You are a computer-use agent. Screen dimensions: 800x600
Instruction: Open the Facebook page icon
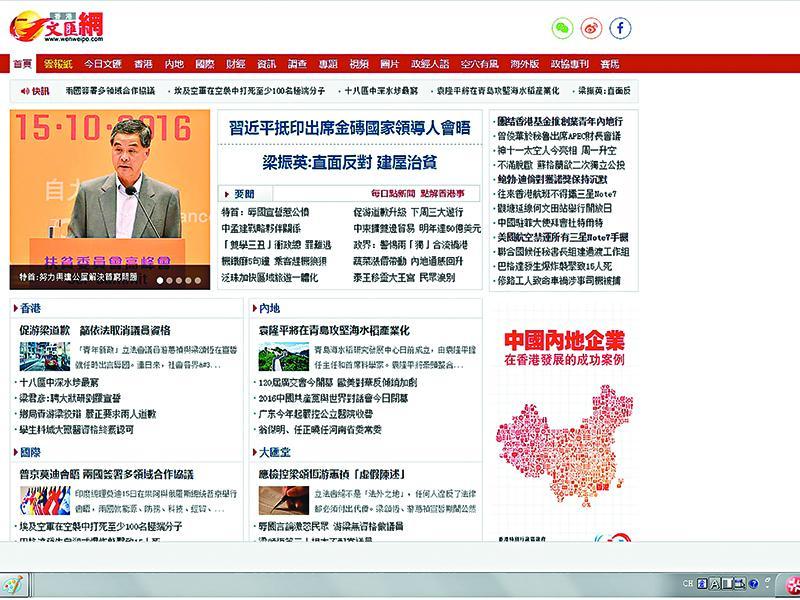point(621,28)
